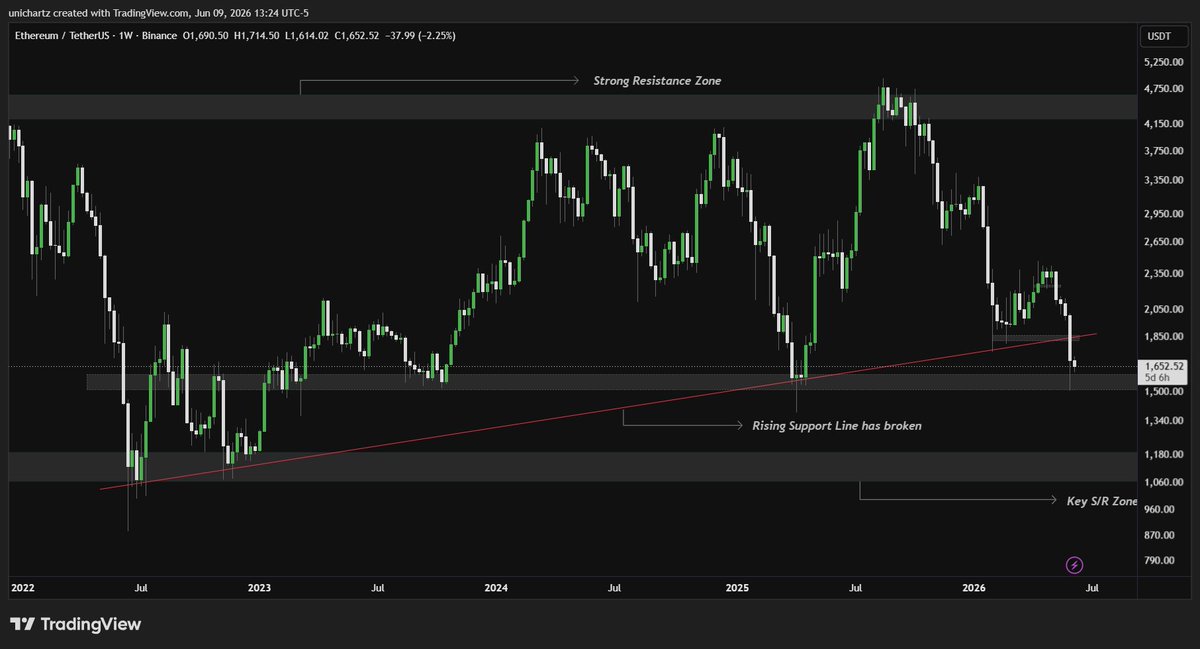This screenshot has width=1200, height=649.
Task: Click the 1,060.00 price axis label
Action: click(x=1164, y=483)
